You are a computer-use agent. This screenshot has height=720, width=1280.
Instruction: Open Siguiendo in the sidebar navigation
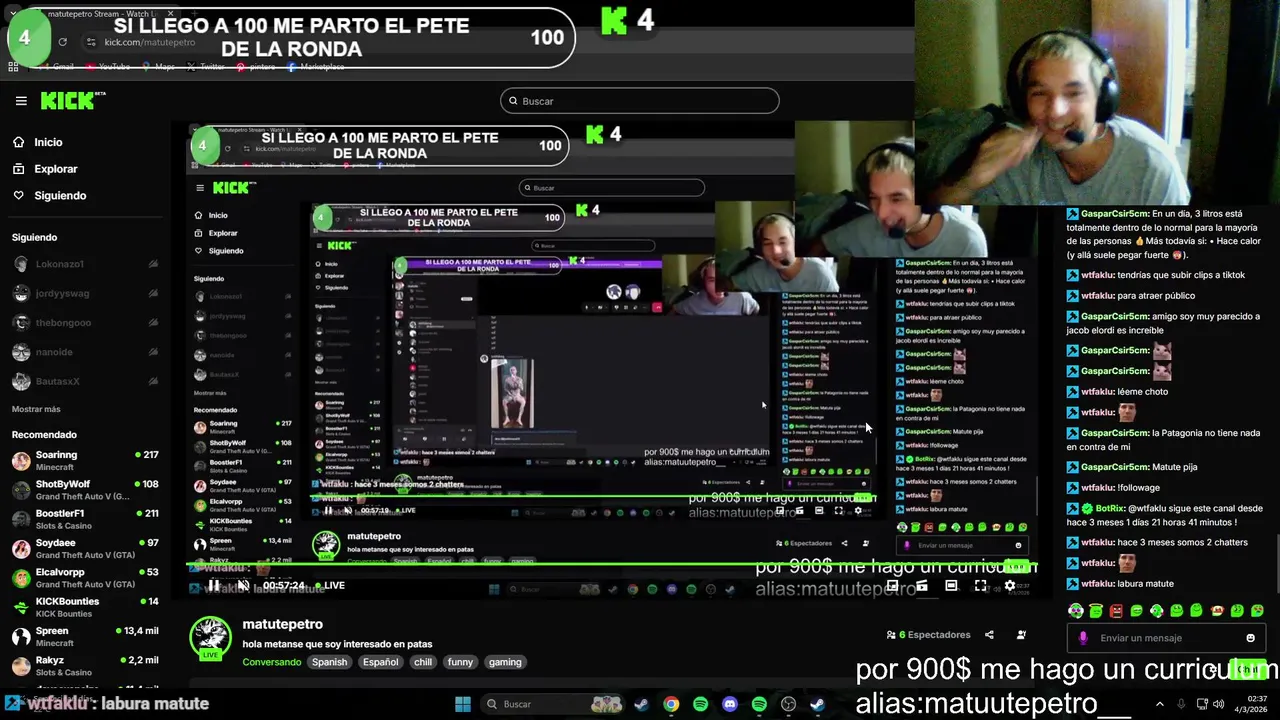[60, 196]
